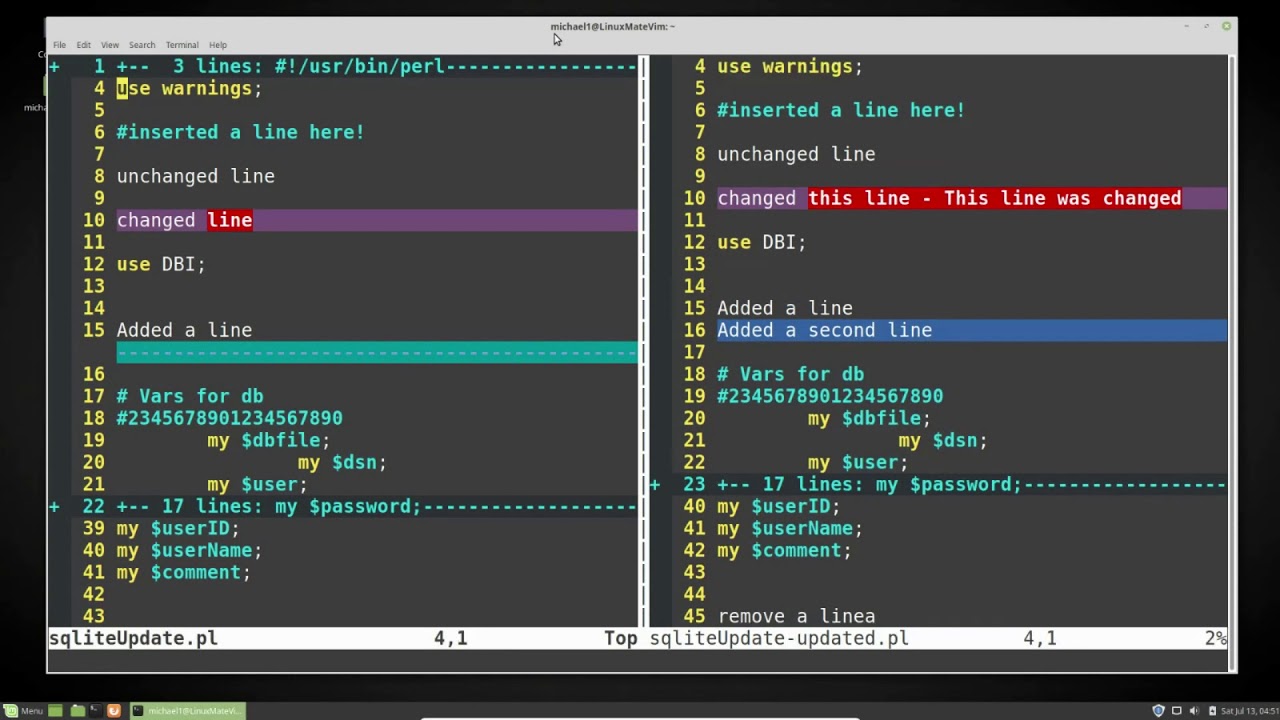Image resolution: width=1280 pixels, height=720 pixels.
Task: Open the volume speaker tray icon
Action: tap(1194, 711)
